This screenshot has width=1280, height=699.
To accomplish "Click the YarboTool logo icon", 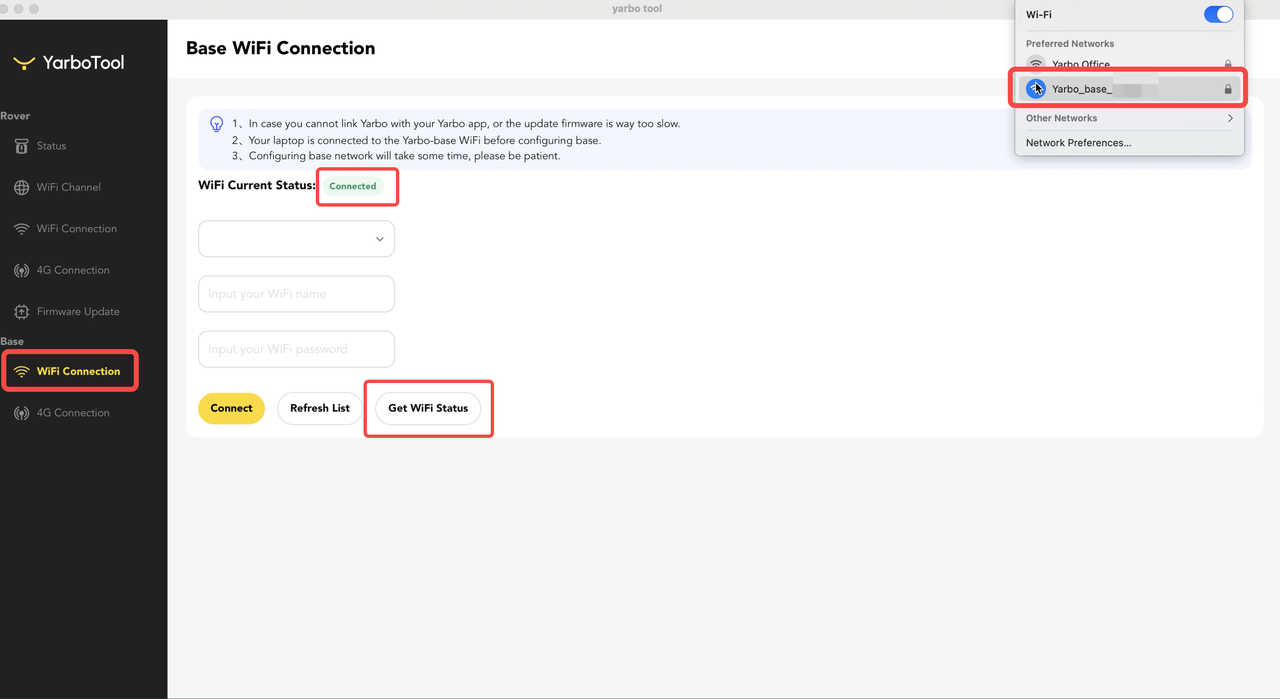I will pyautogui.click(x=24, y=62).
